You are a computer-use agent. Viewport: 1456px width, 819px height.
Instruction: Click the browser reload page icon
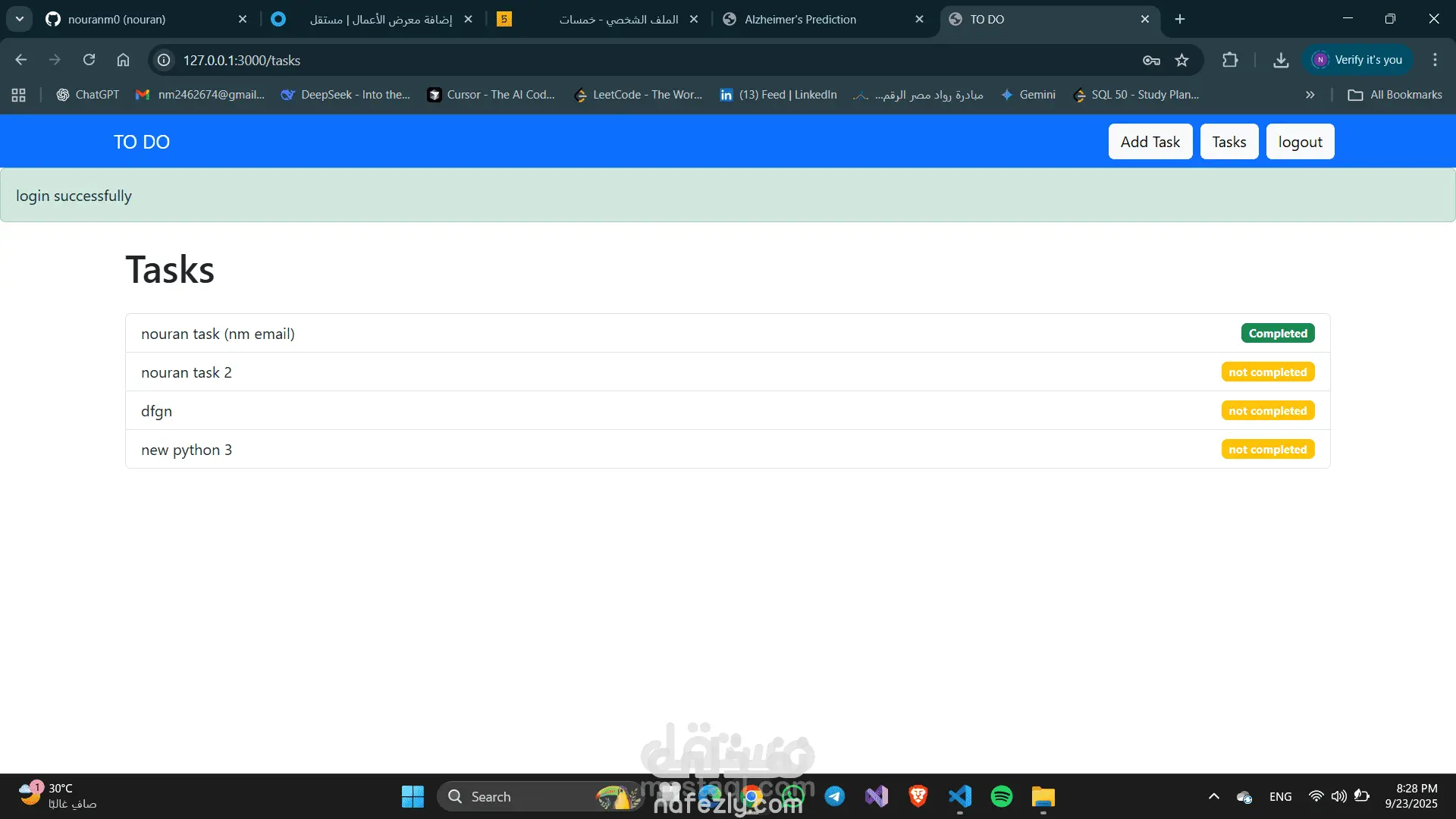click(x=89, y=60)
